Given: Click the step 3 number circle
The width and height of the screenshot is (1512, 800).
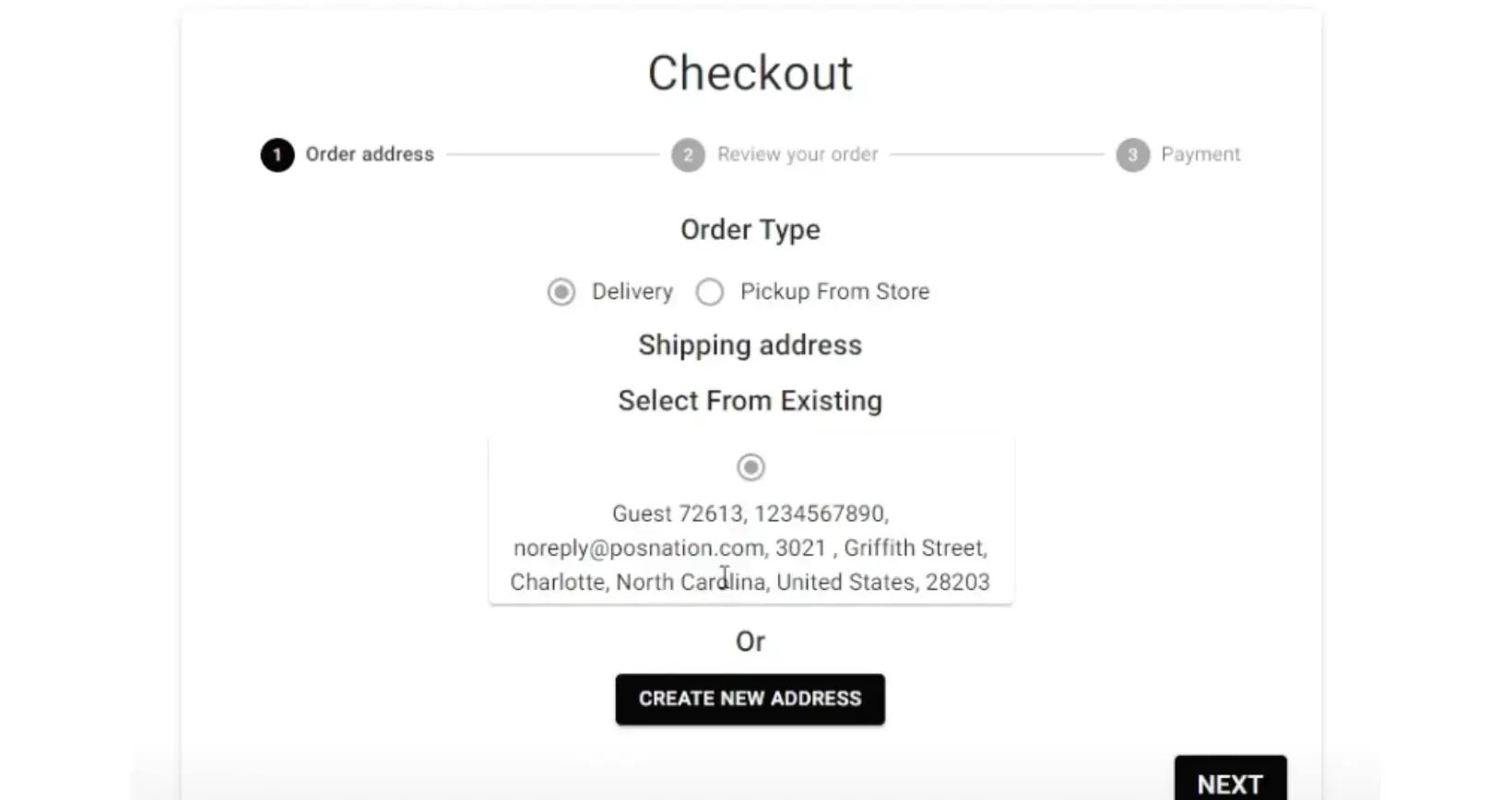Looking at the screenshot, I should click(1132, 155).
